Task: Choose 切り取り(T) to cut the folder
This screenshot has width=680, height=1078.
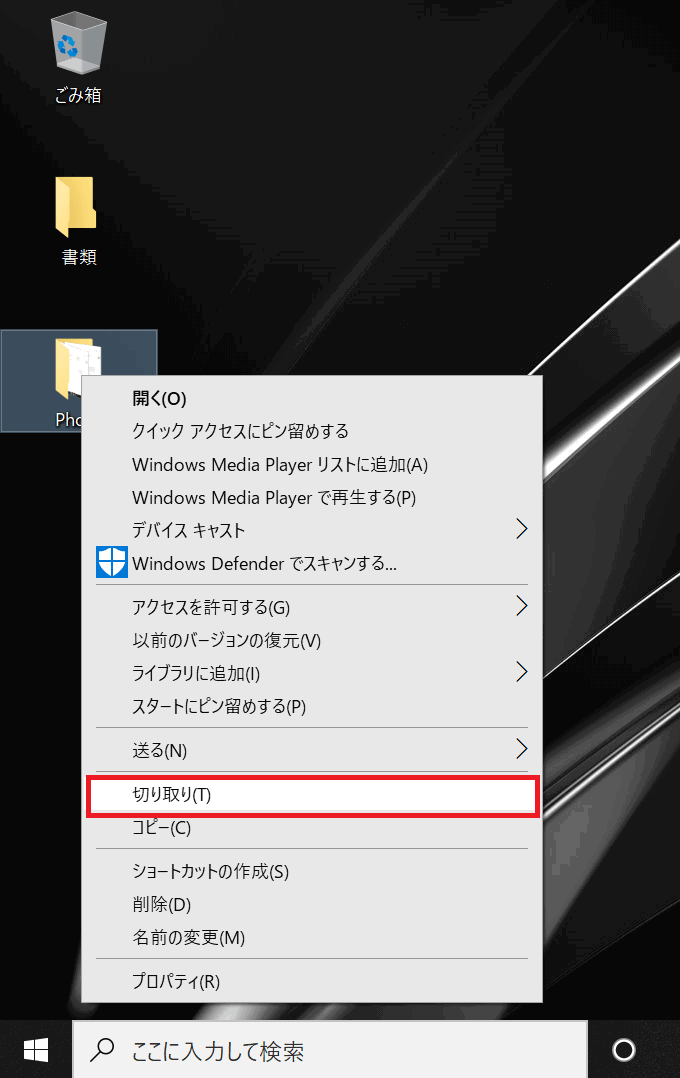Action: tap(312, 795)
